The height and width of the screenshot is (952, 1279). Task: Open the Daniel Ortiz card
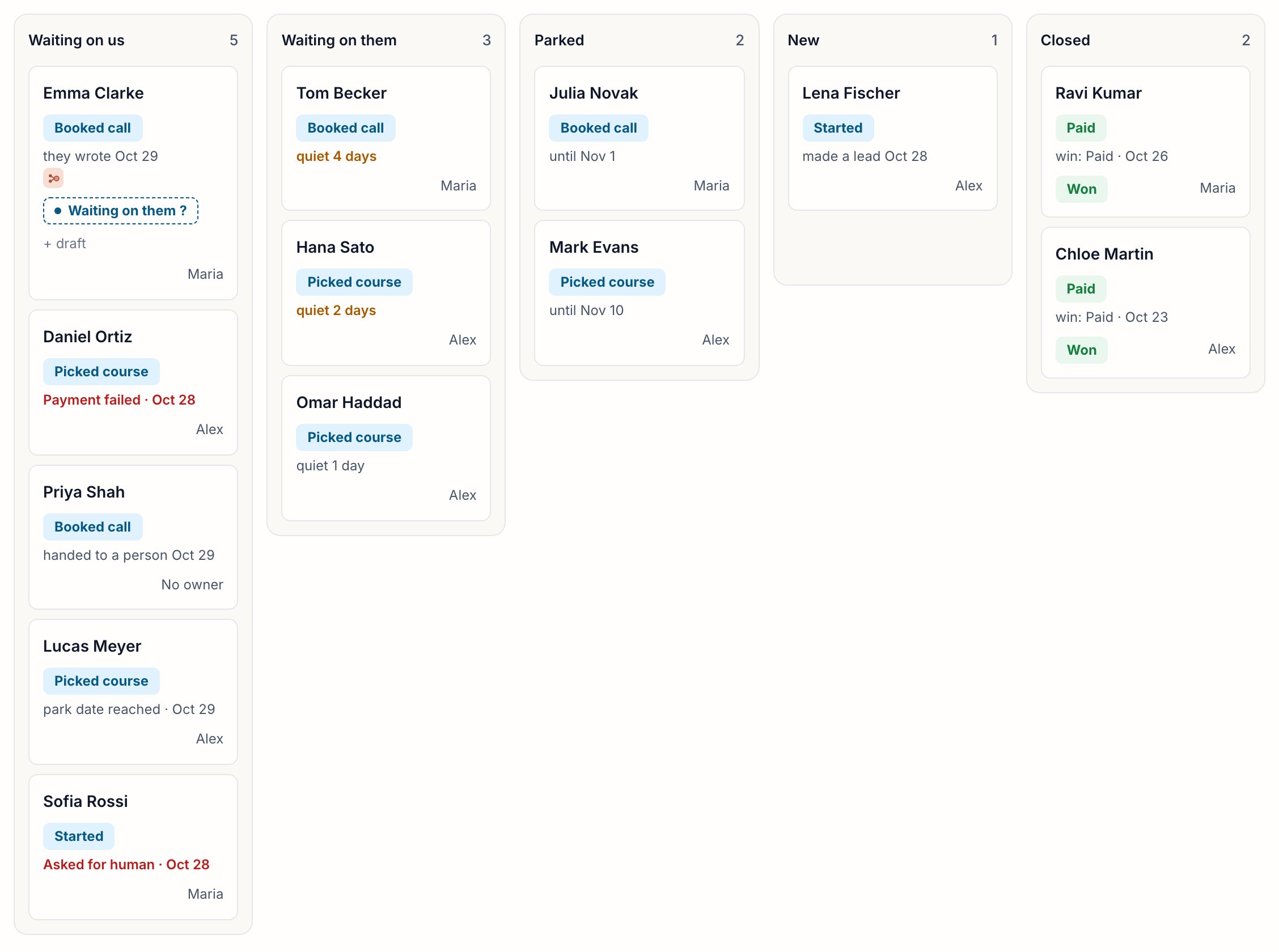(x=133, y=382)
